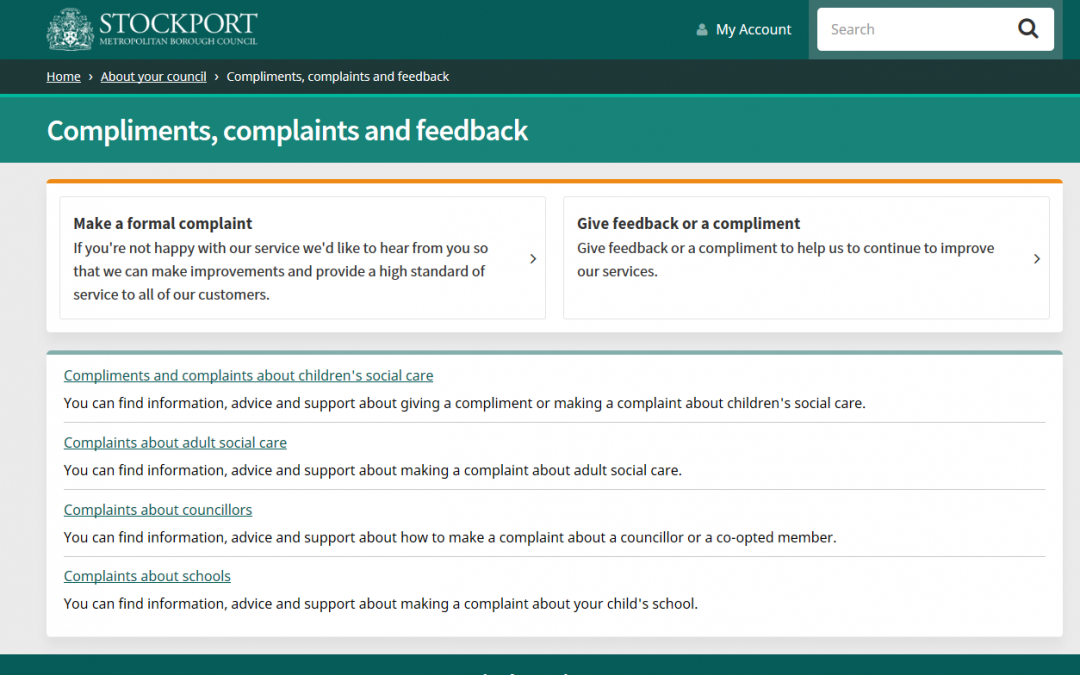This screenshot has width=1080, height=675.
Task: Open the formal complaint chevron arrow
Action: click(532, 259)
